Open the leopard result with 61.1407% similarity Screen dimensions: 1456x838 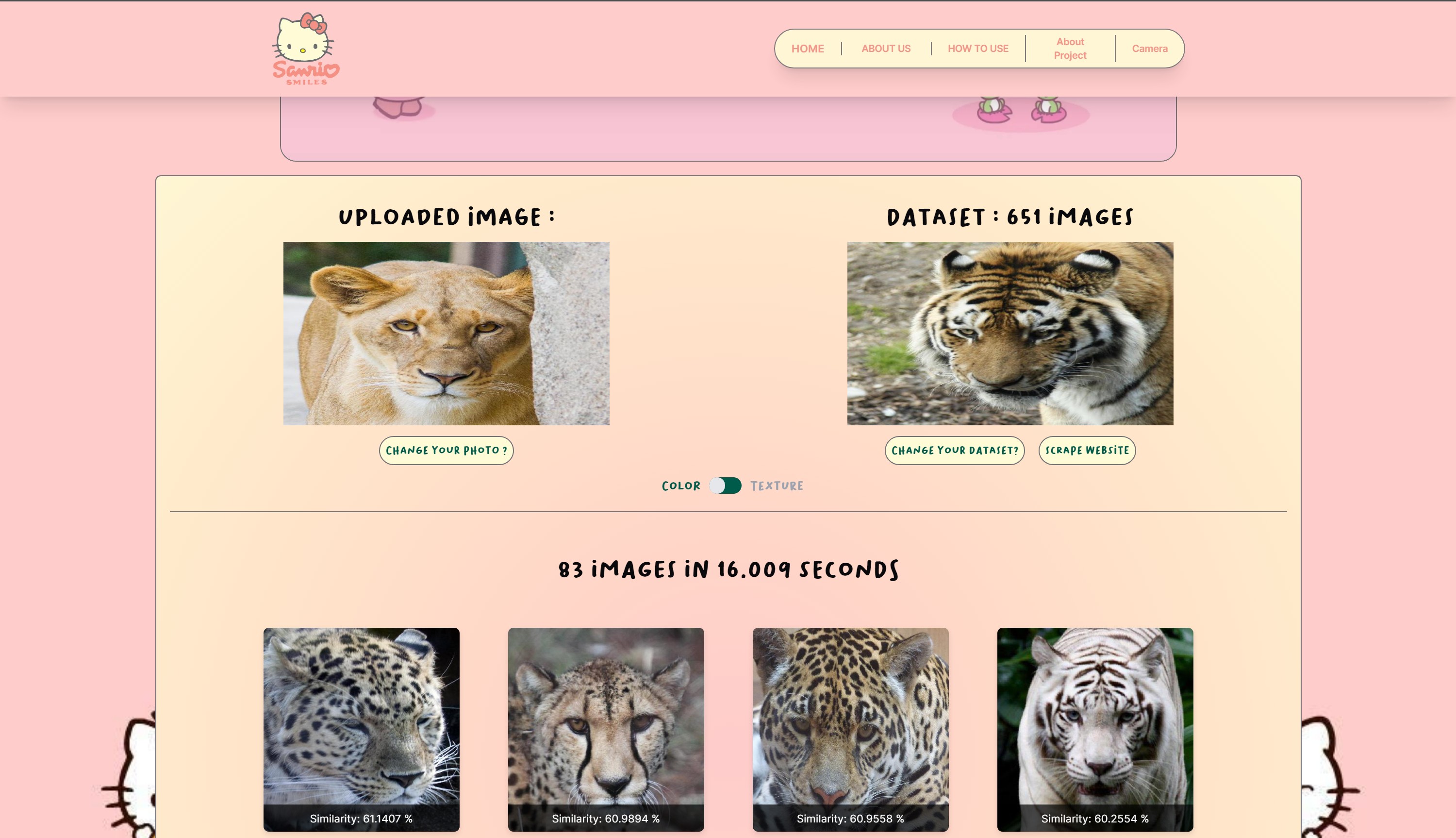361,725
